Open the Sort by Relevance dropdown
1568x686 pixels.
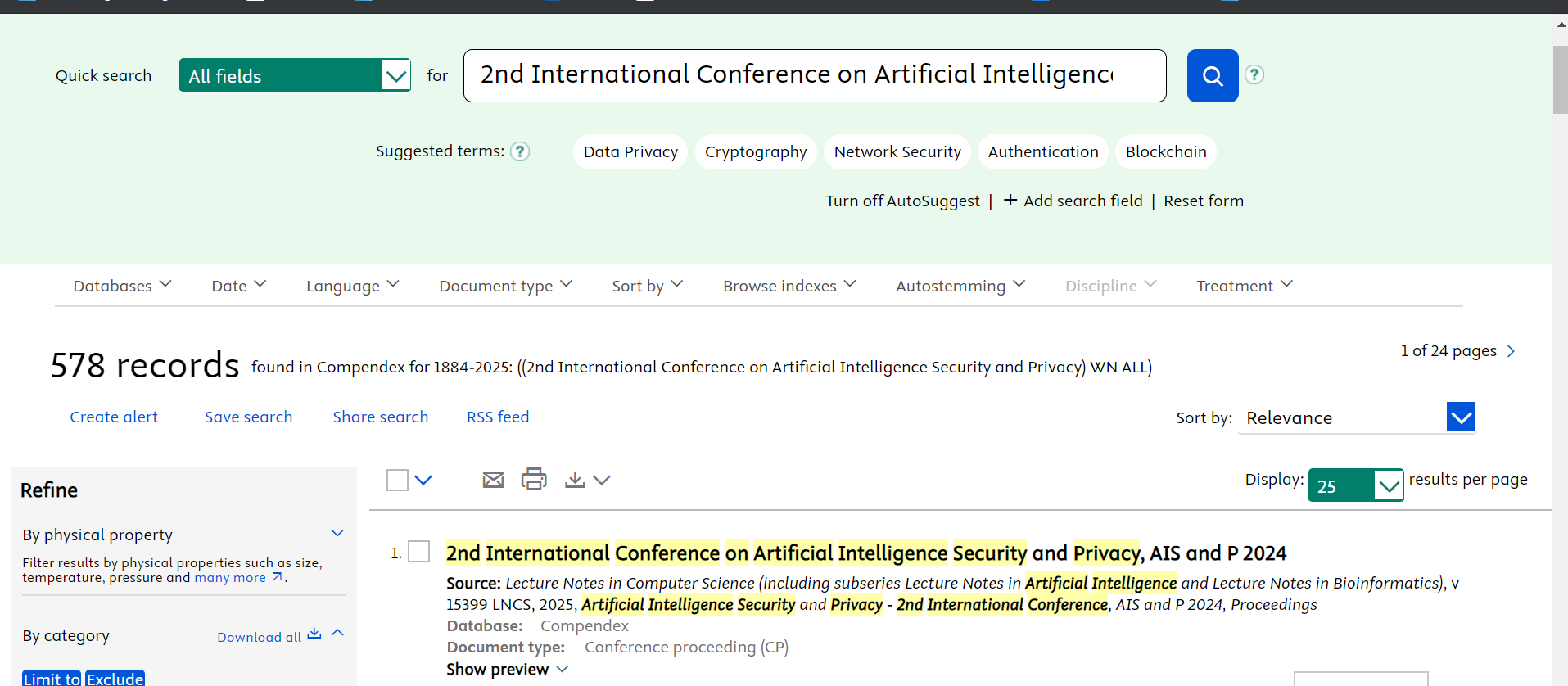pos(1358,417)
